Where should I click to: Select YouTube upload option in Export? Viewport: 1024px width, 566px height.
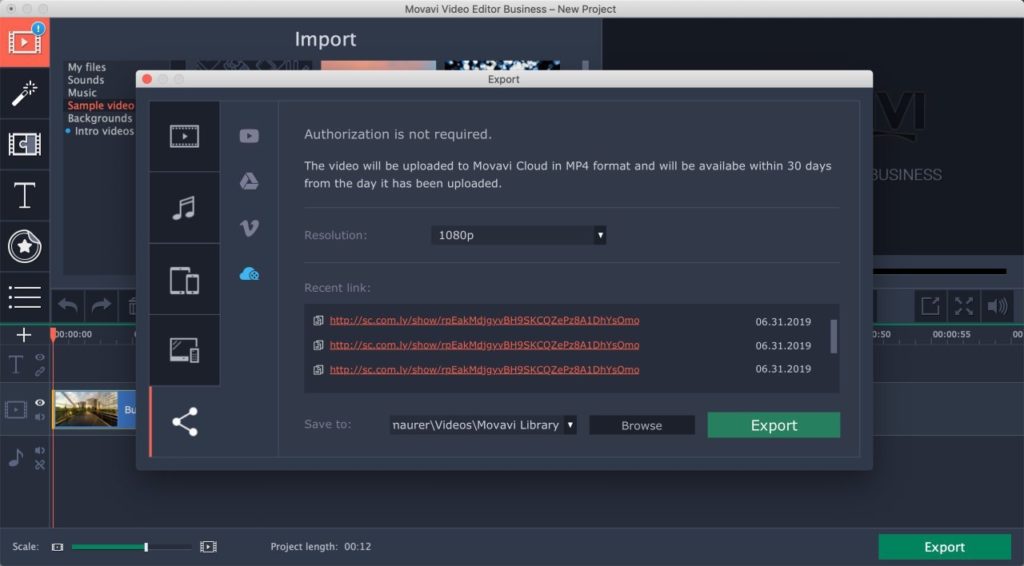click(x=249, y=136)
